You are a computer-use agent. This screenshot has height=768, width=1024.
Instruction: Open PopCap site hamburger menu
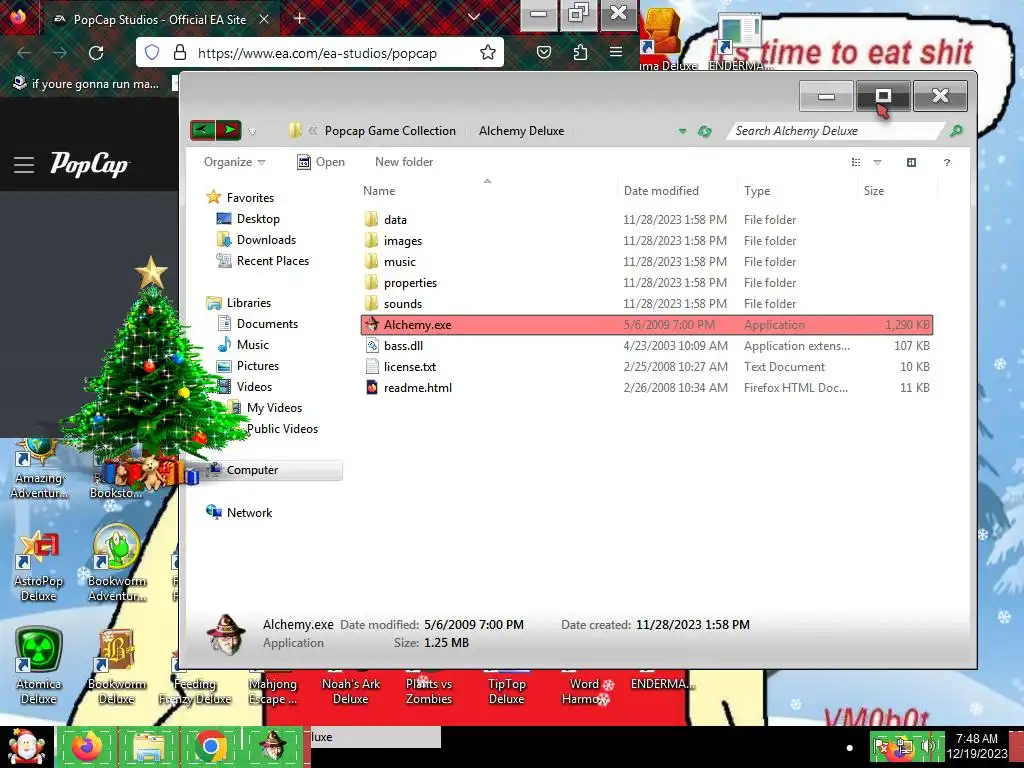[24, 165]
